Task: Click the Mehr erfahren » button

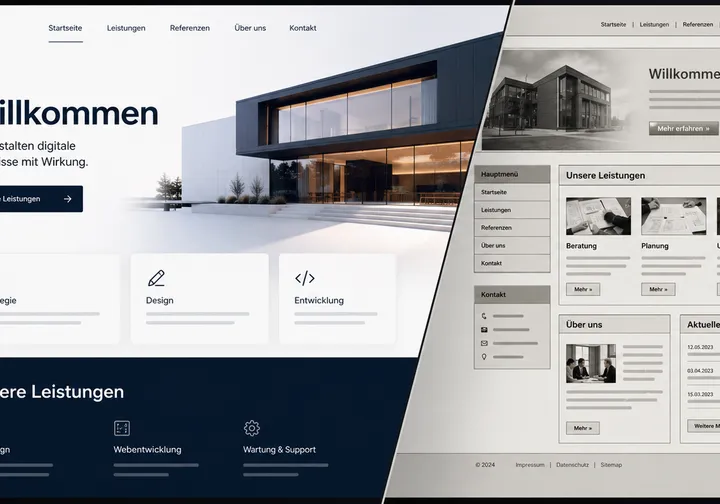Action: (x=683, y=129)
